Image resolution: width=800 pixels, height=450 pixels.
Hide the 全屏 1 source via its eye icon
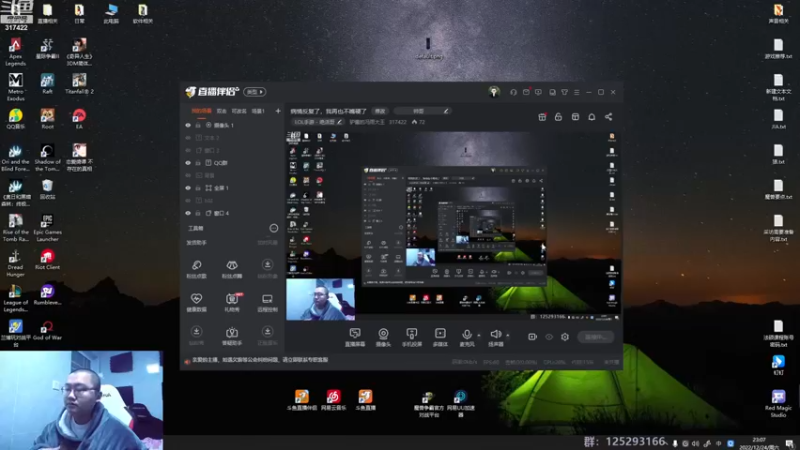point(188,188)
